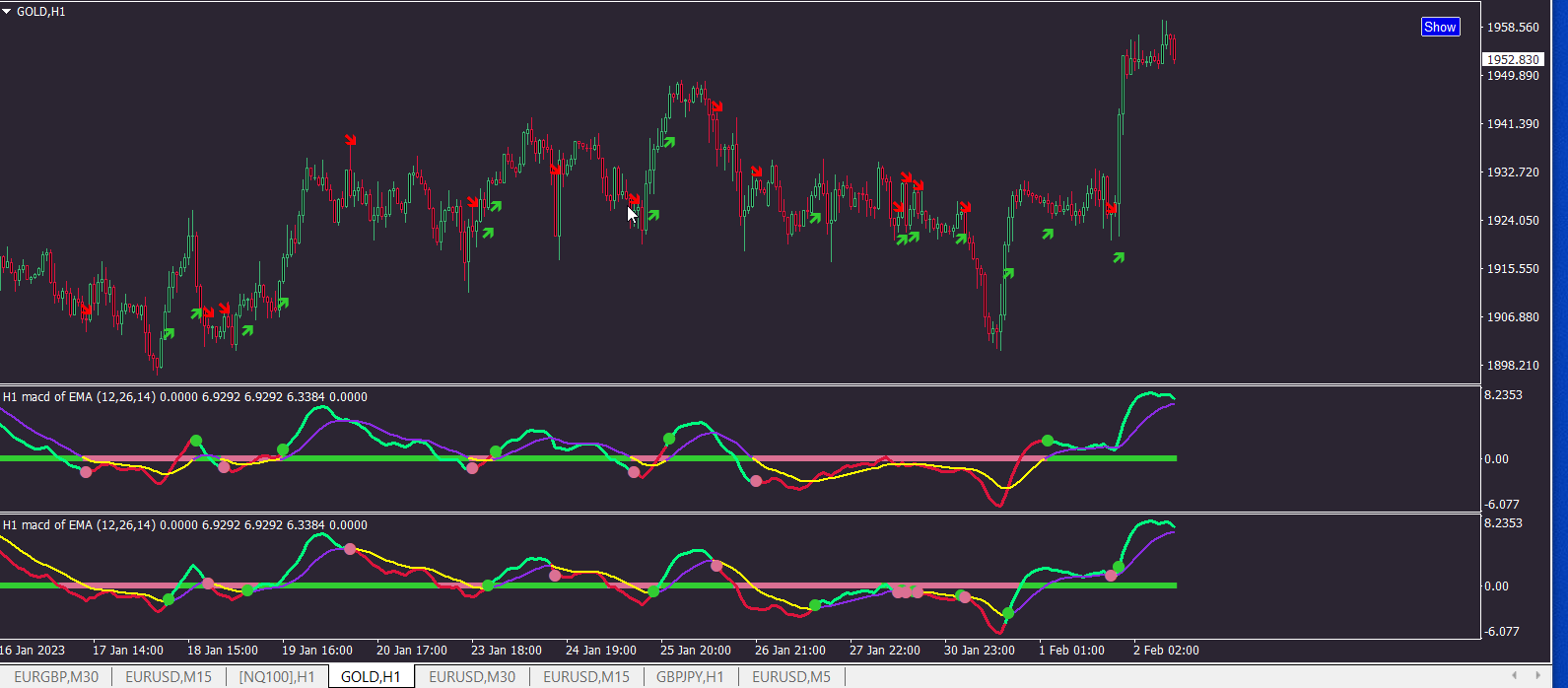Click the first H1 macd of EMA label
Viewport: 1568px width, 688px height.
tap(184, 397)
